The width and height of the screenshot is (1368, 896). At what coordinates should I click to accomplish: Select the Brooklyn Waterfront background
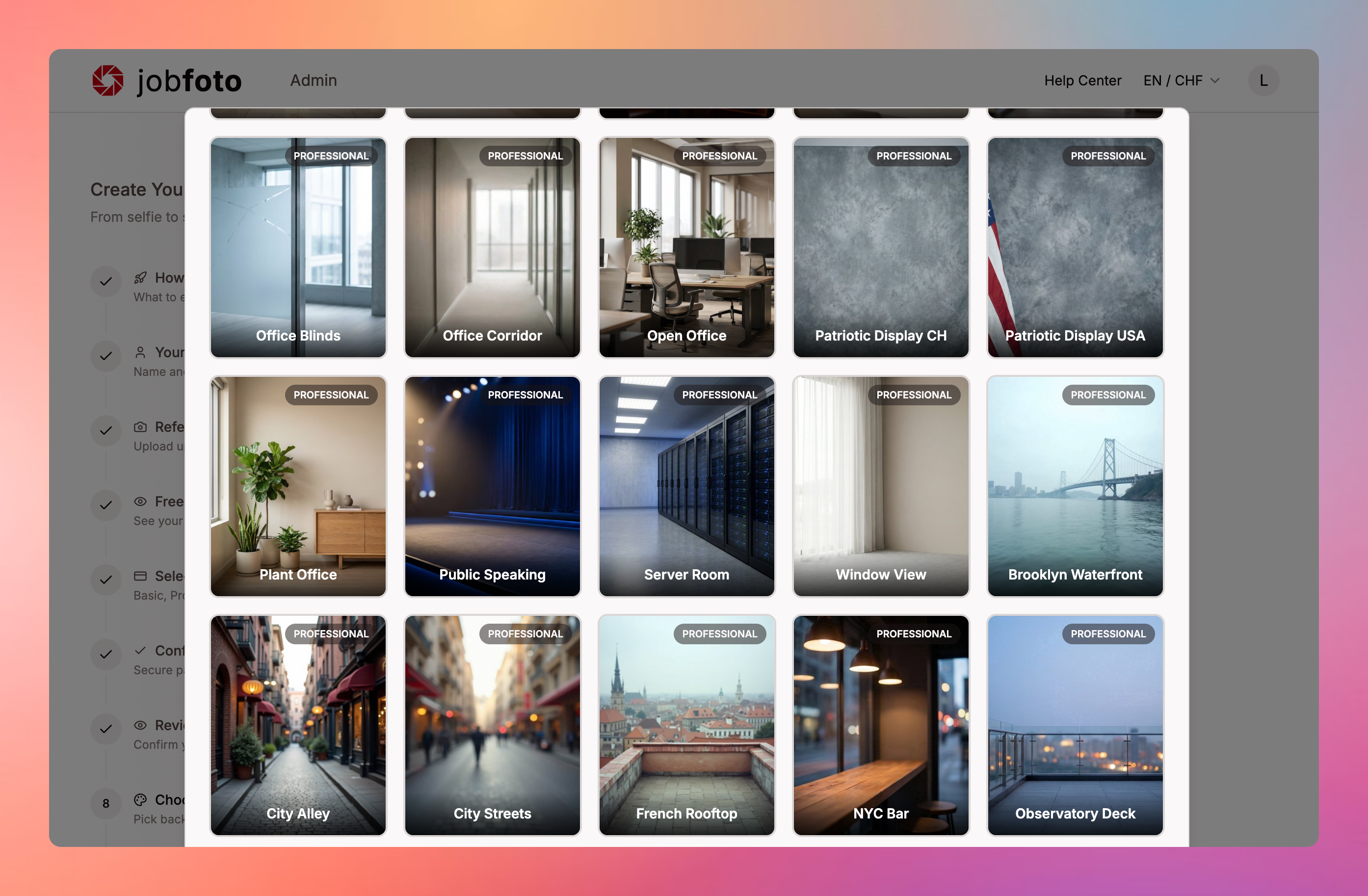1076,486
